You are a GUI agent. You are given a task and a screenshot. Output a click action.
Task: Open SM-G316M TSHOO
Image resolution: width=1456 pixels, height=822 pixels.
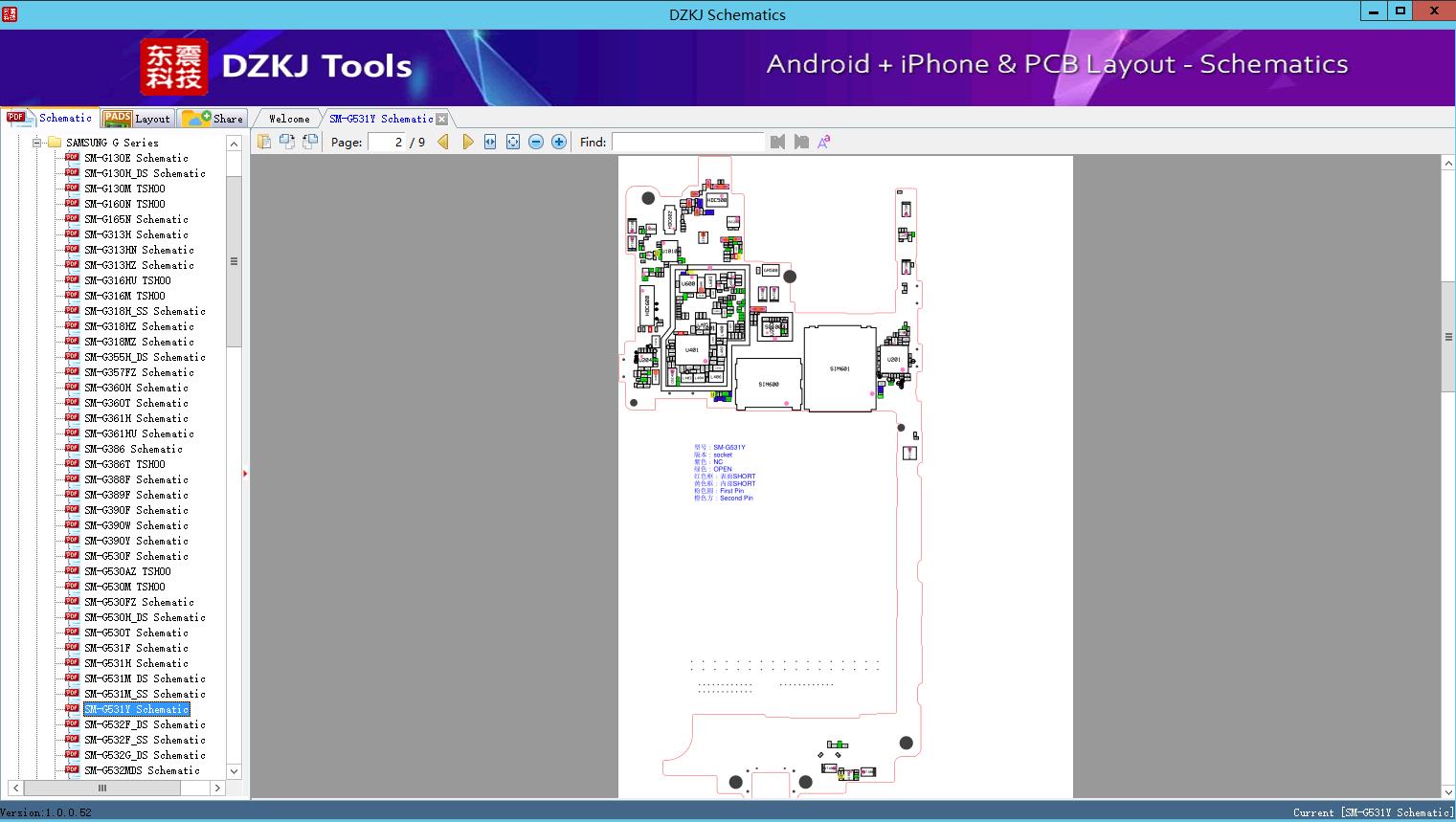[x=124, y=296]
